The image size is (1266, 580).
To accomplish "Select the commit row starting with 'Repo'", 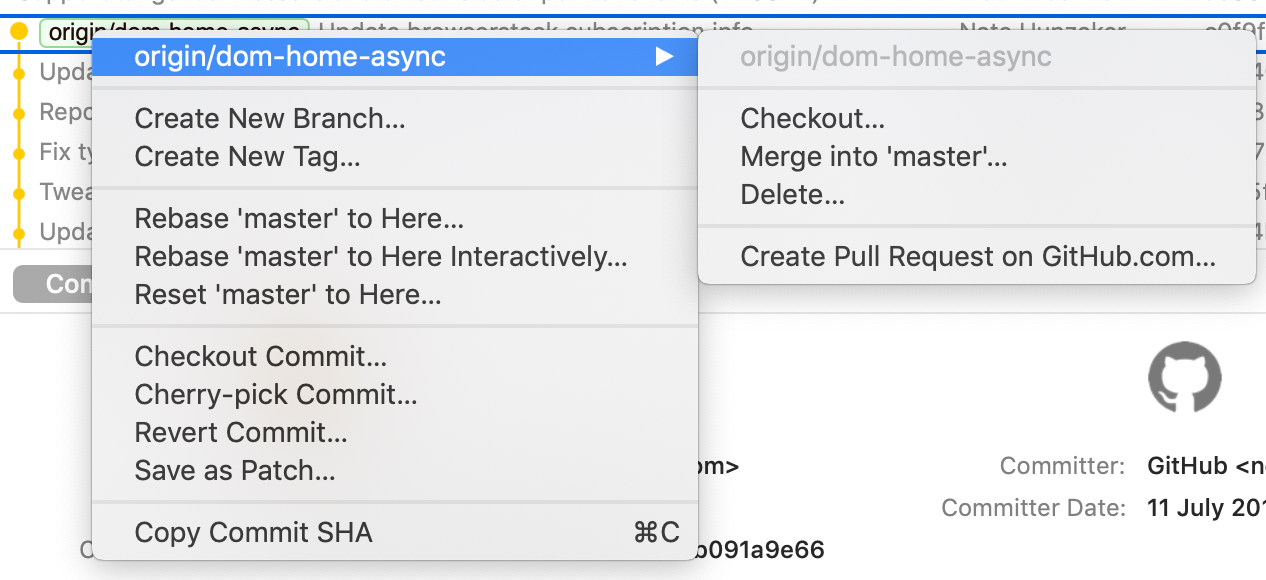I will tap(67, 113).
